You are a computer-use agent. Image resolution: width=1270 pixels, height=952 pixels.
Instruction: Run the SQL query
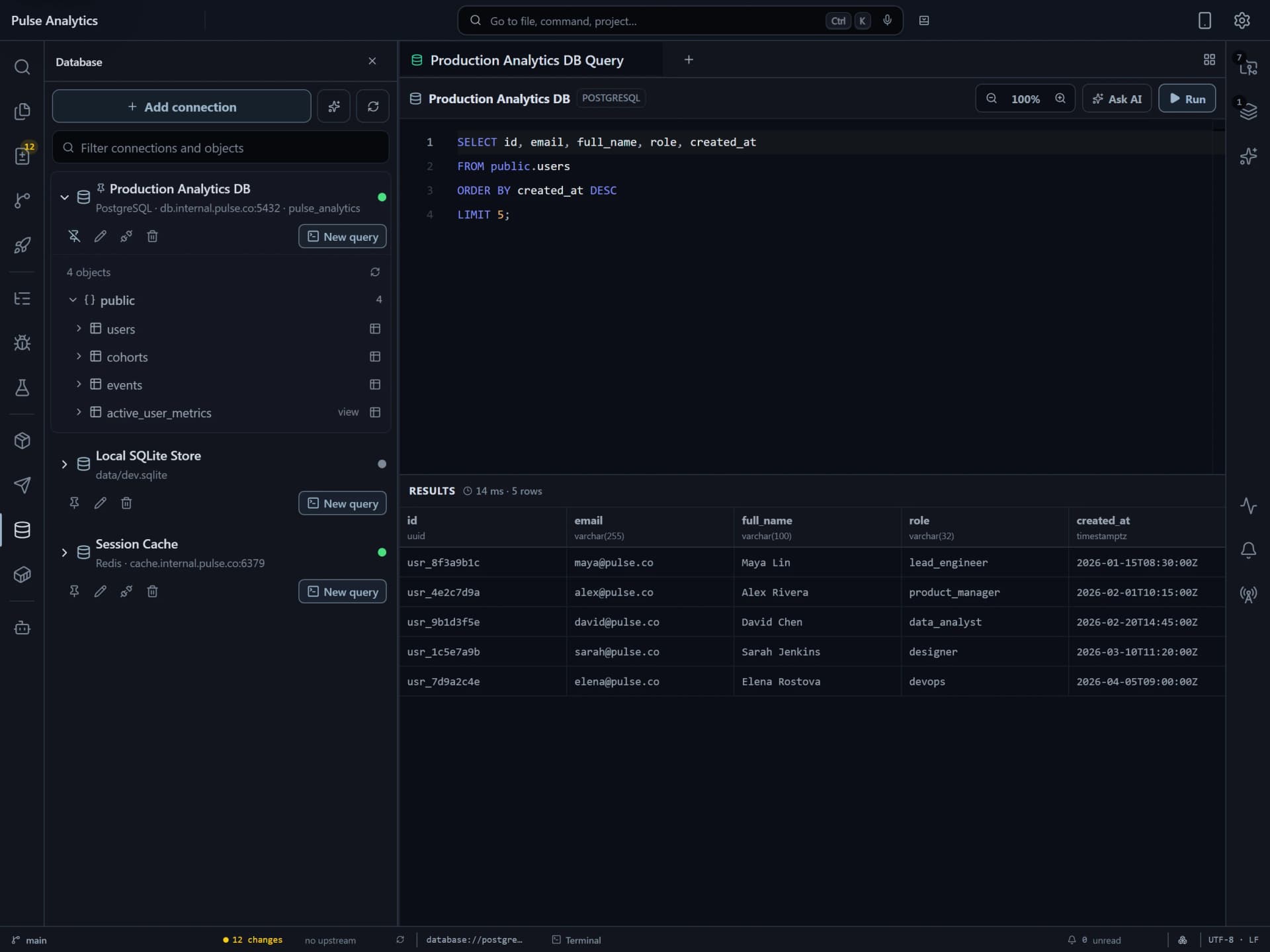click(1187, 99)
